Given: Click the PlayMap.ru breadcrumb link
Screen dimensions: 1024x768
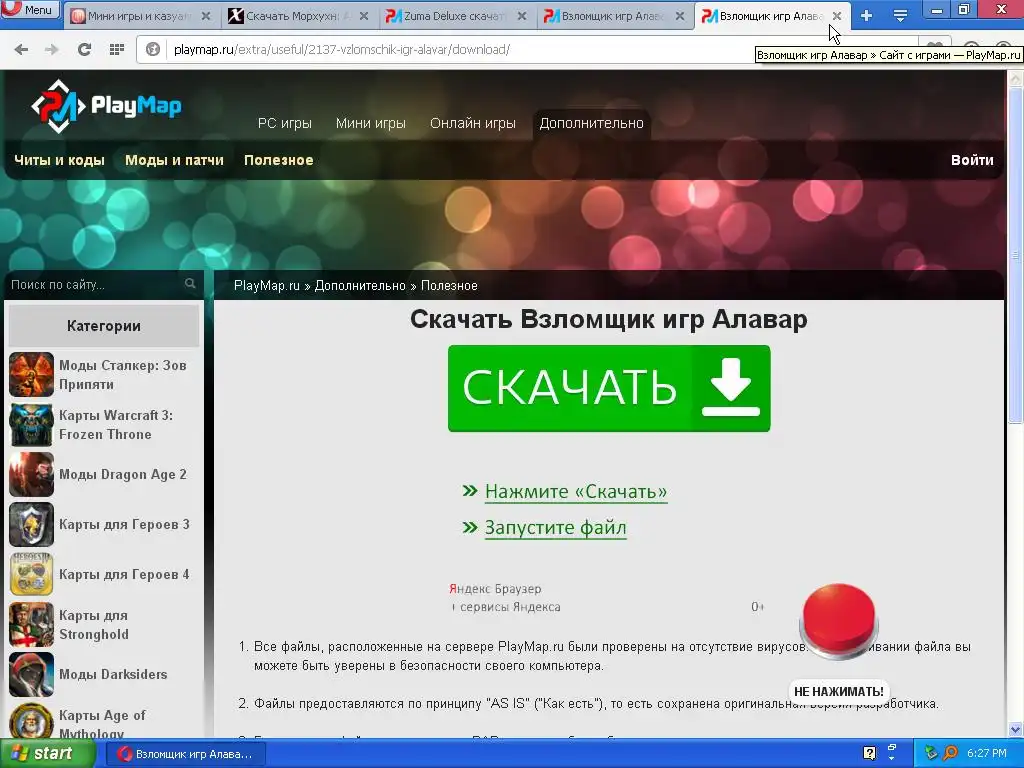Looking at the screenshot, I should (x=266, y=285).
